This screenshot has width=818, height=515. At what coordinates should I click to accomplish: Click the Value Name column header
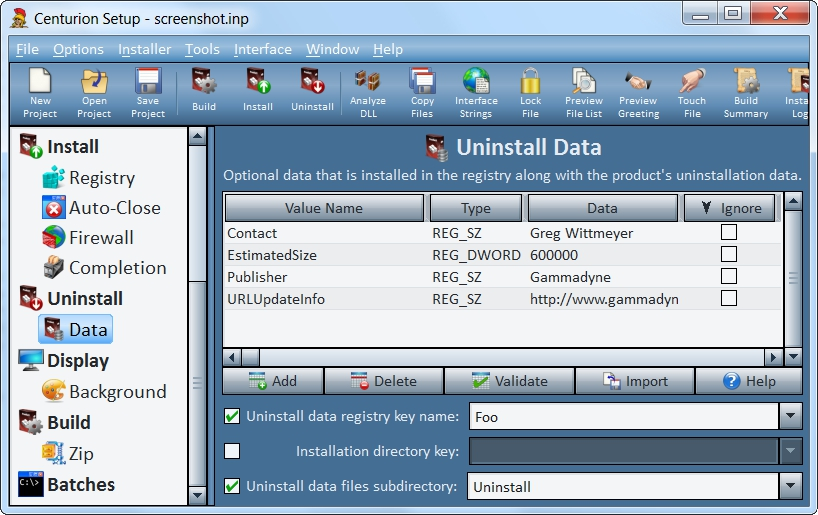324,208
